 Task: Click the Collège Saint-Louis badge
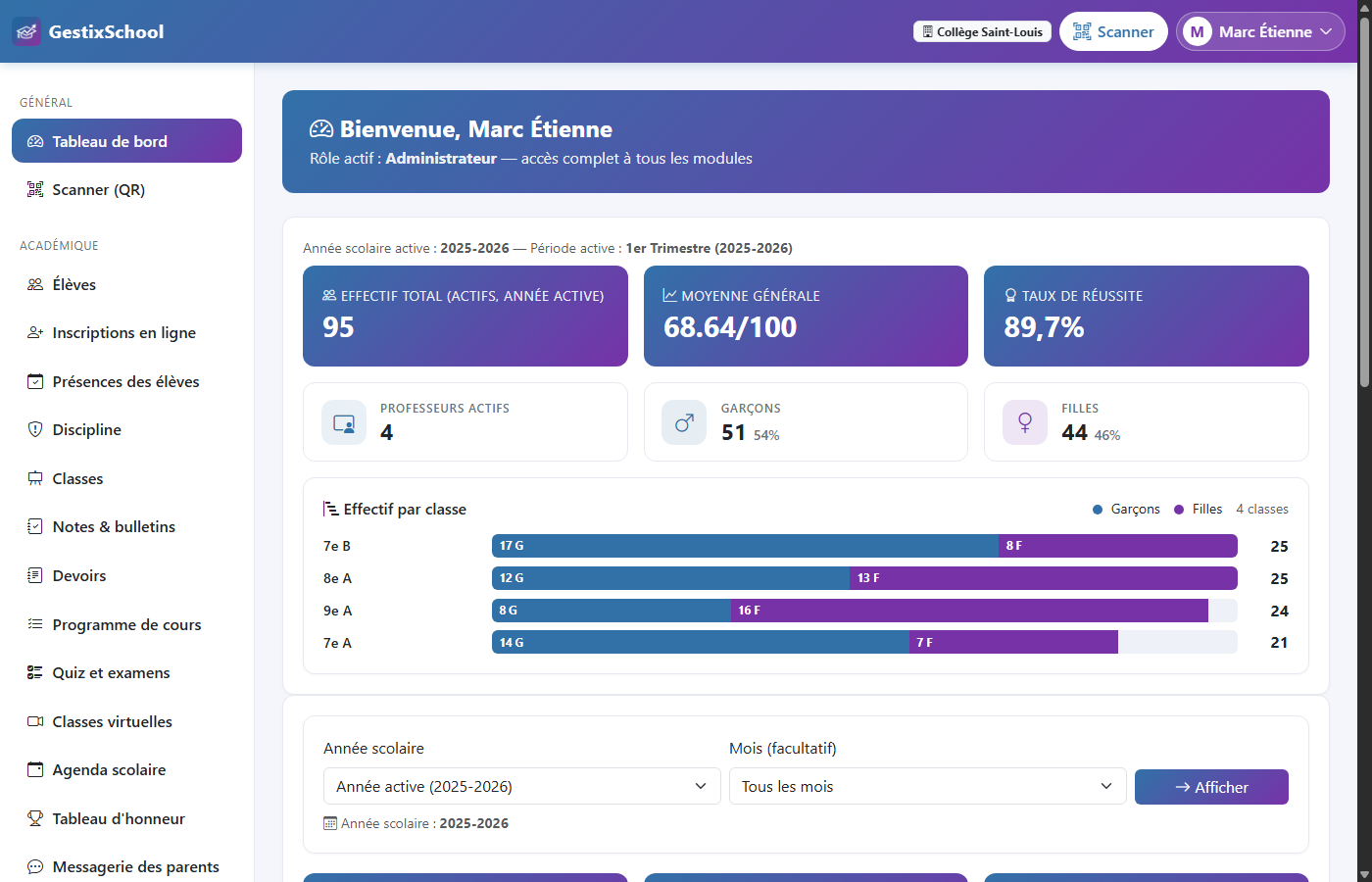(x=982, y=31)
